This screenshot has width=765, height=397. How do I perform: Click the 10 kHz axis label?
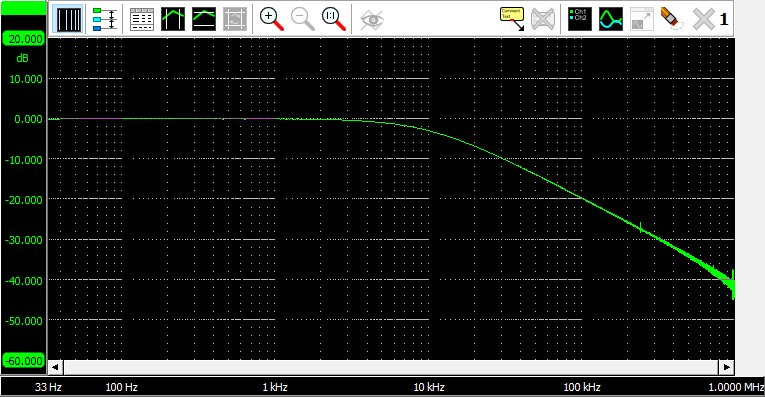point(429,387)
